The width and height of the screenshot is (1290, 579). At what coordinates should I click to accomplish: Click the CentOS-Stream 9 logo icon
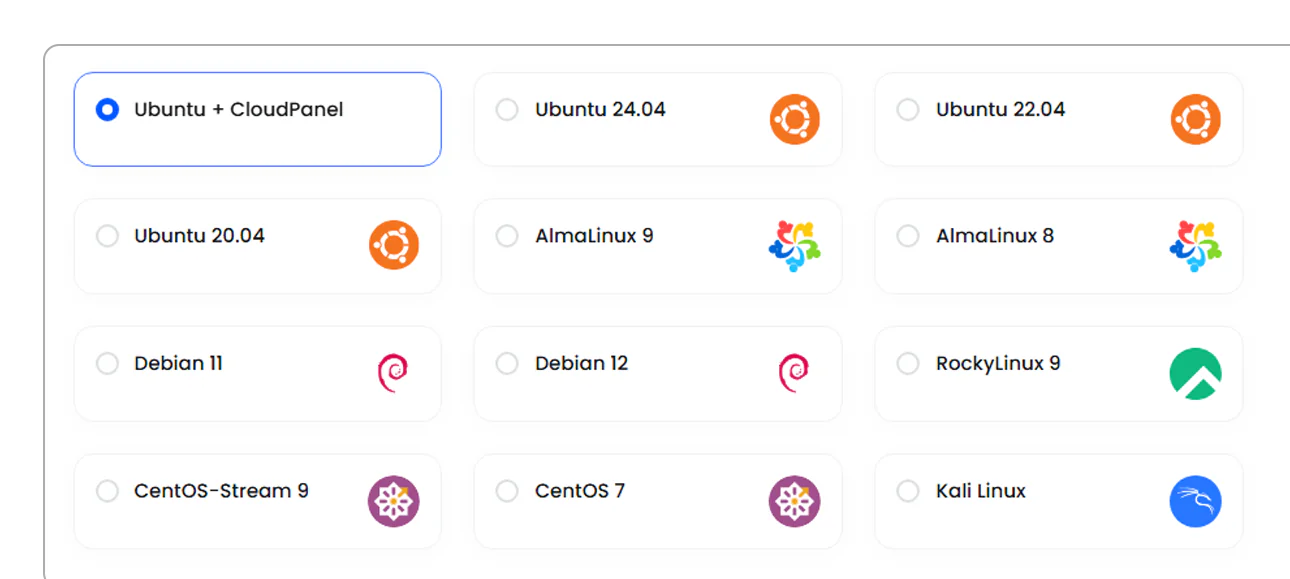[x=393, y=501]
